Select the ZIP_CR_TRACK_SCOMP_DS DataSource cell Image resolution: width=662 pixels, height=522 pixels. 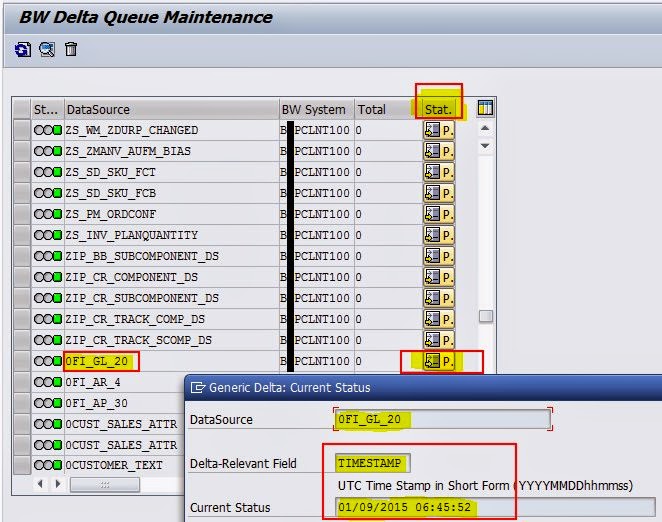click(171, 340)
